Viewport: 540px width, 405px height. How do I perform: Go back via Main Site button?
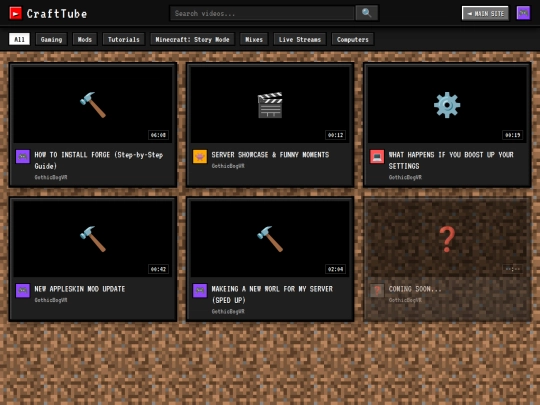tap(485, 13)
